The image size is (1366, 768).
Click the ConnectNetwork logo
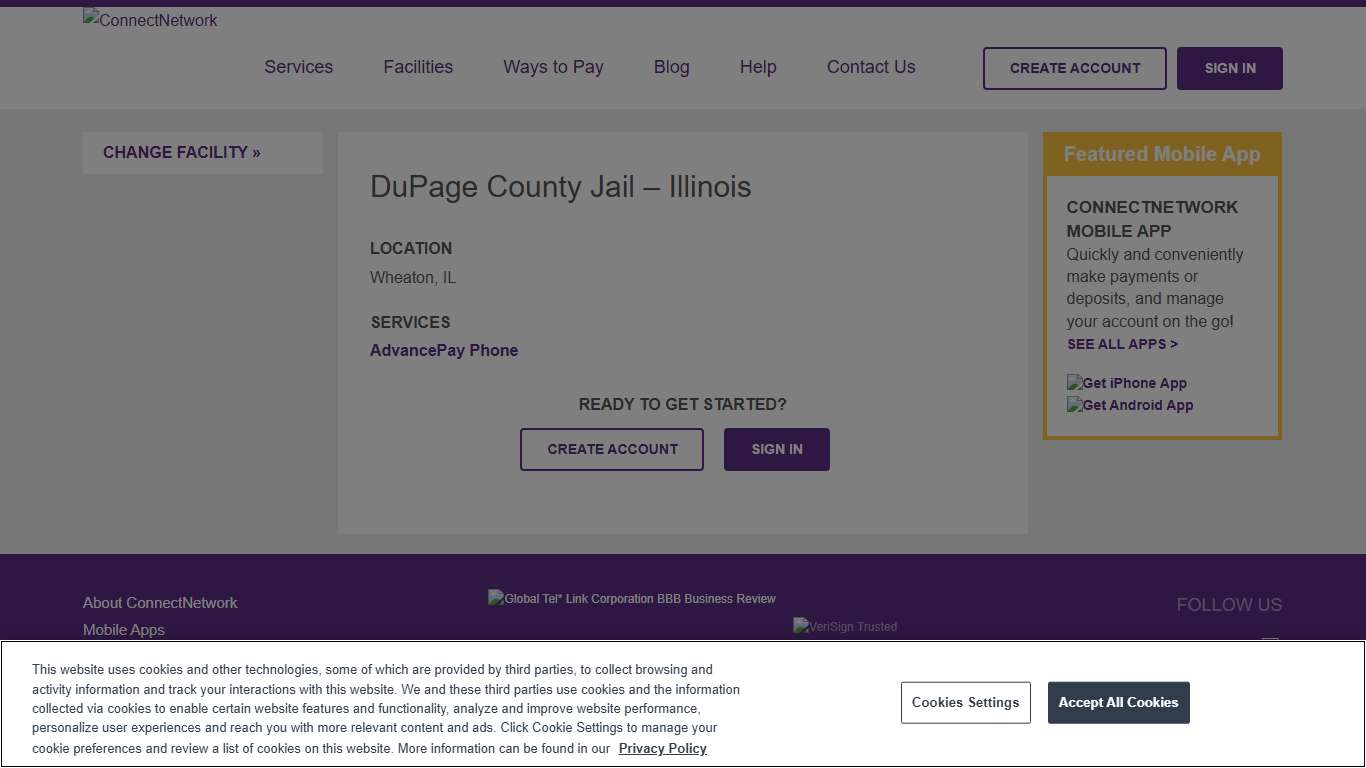pos(149,20)
